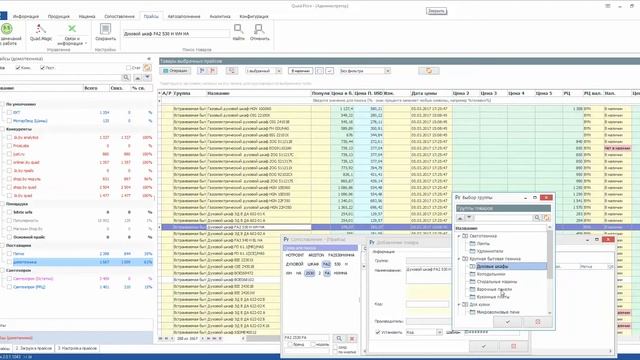The image size is (640, 360).
Task: Click the search magnifier in the group selection dialog
Action: tap(537, 218)
